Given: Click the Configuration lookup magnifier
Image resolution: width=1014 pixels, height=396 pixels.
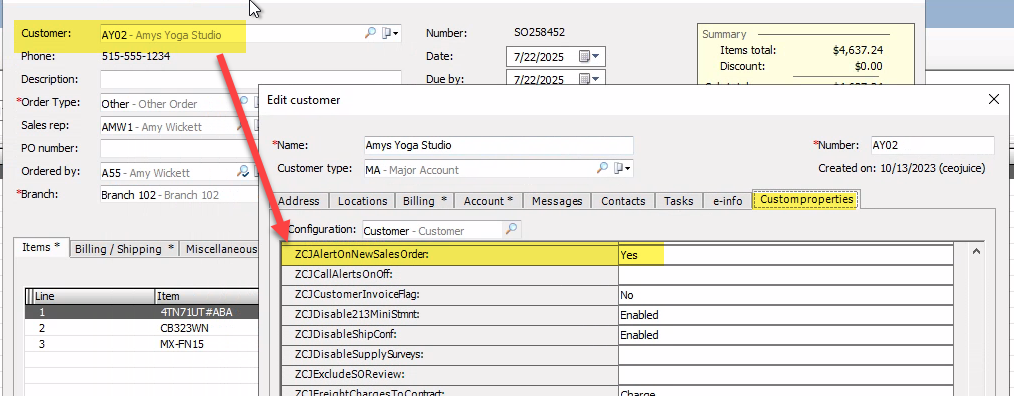Looking at the screenshot, I should click(511, 229).
